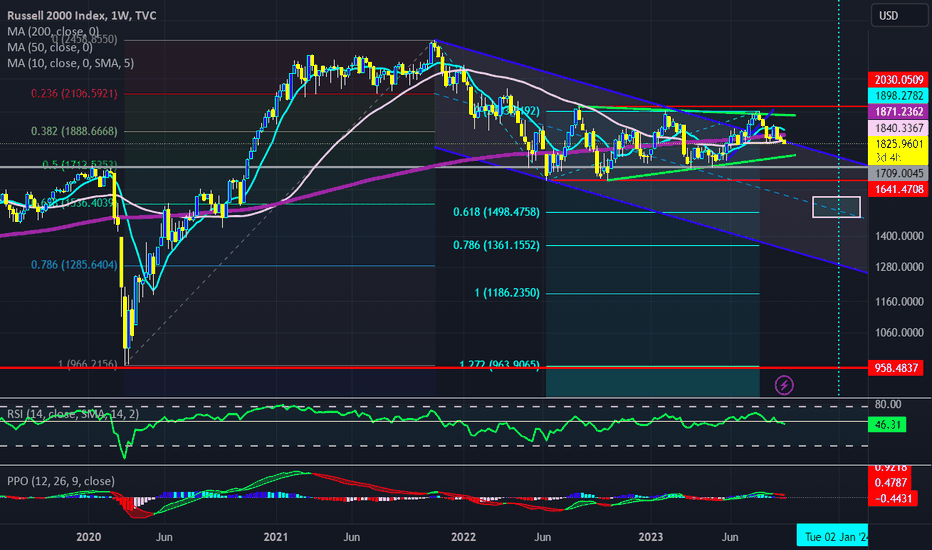Click the RSI value 46.31 label
This screenshot has width=932, height=550.
887,425
